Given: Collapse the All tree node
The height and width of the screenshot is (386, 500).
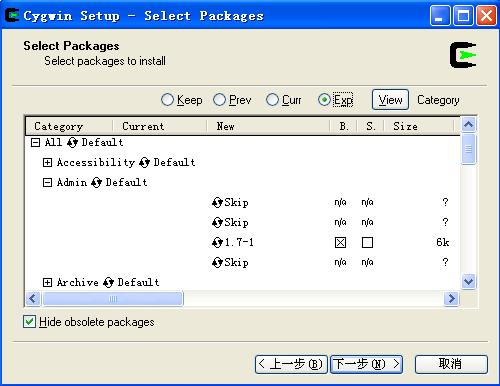Looking at the screenshot, I should pyautogui.click(x=35, y=143).
